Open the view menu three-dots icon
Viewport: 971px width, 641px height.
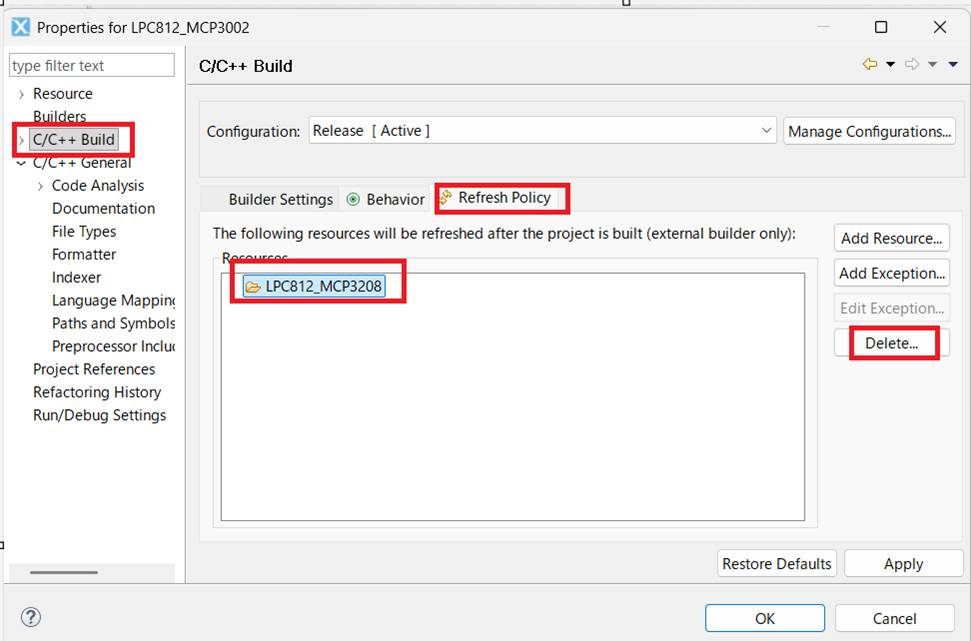click(x=953, y=65)
